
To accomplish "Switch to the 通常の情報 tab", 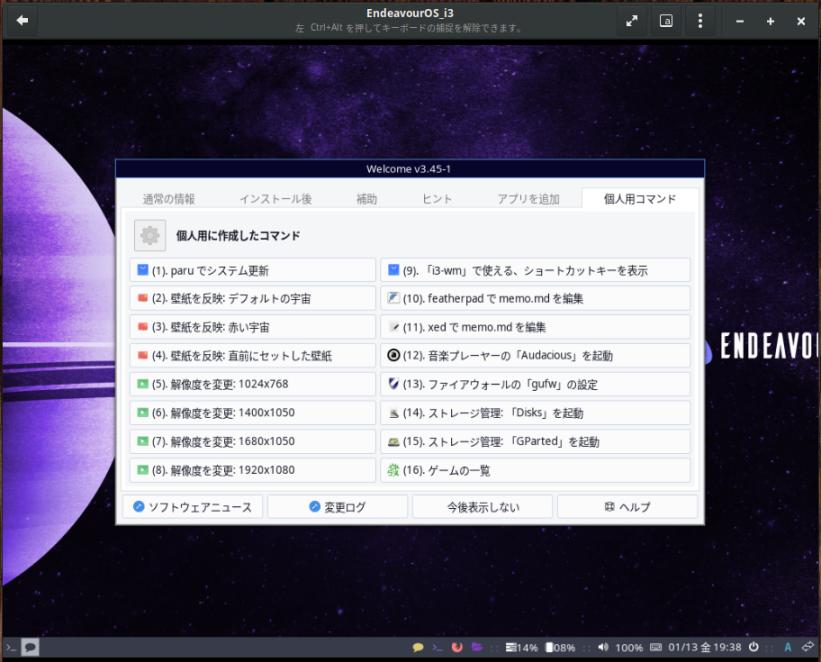I will (x=169, y=199).
